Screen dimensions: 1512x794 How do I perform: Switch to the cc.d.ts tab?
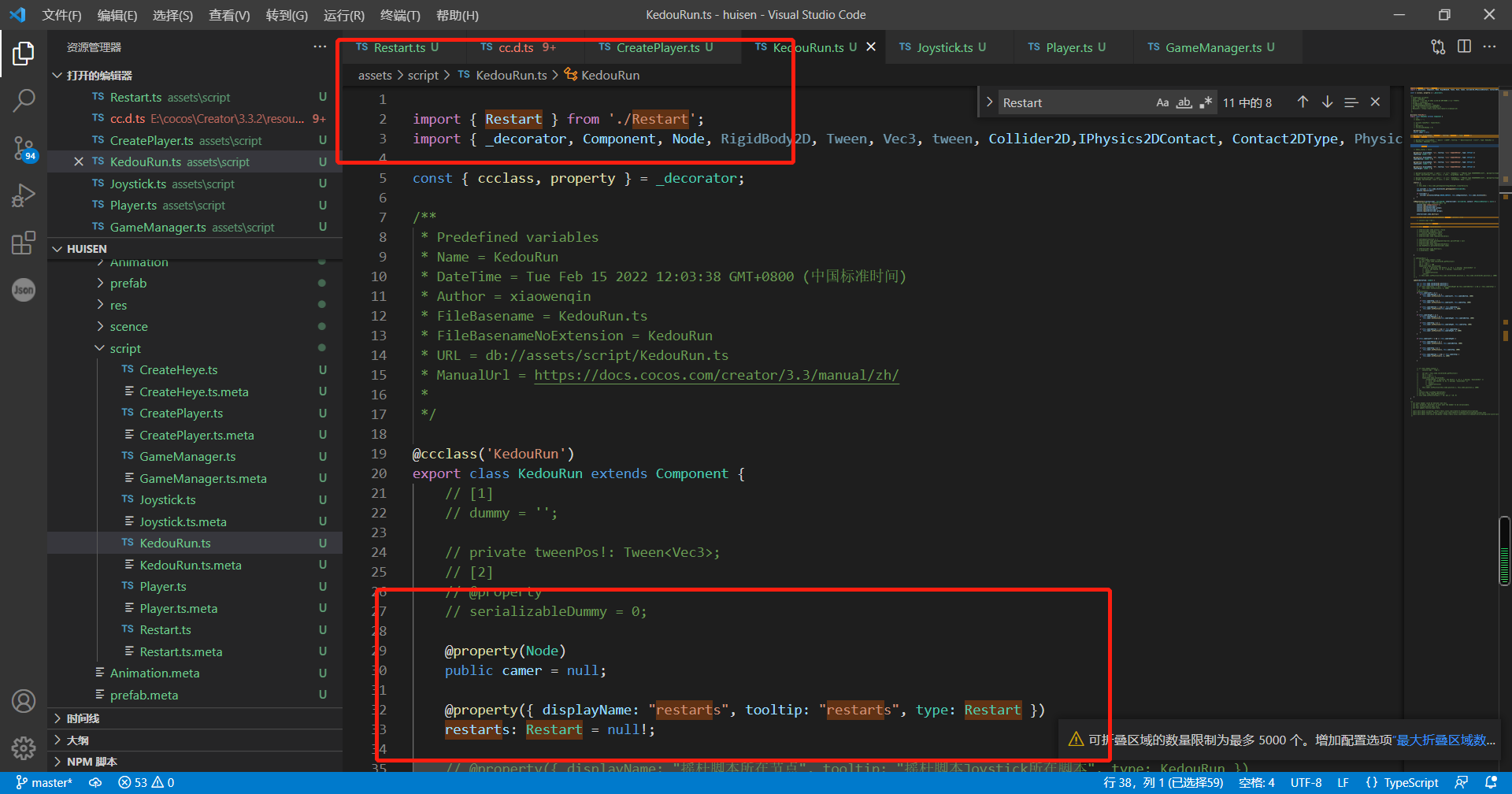517,47
